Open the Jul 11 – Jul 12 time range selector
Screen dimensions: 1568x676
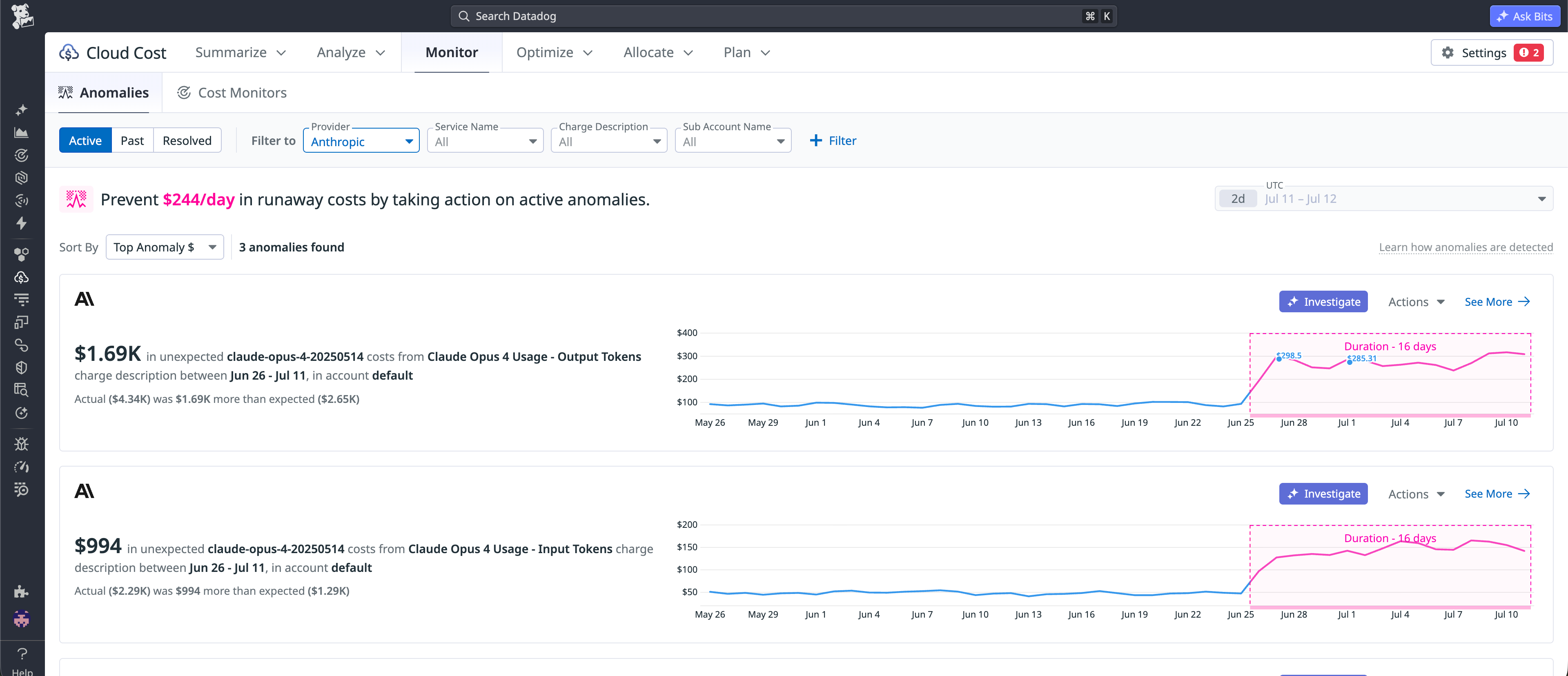[x=1383, y=199]
